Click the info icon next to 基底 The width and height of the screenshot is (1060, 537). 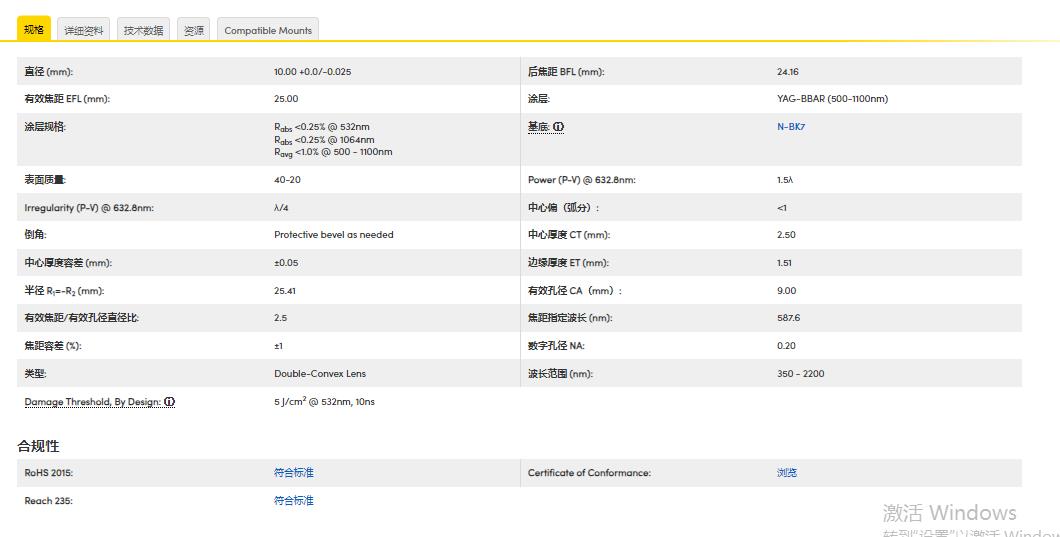pos(558,126)
